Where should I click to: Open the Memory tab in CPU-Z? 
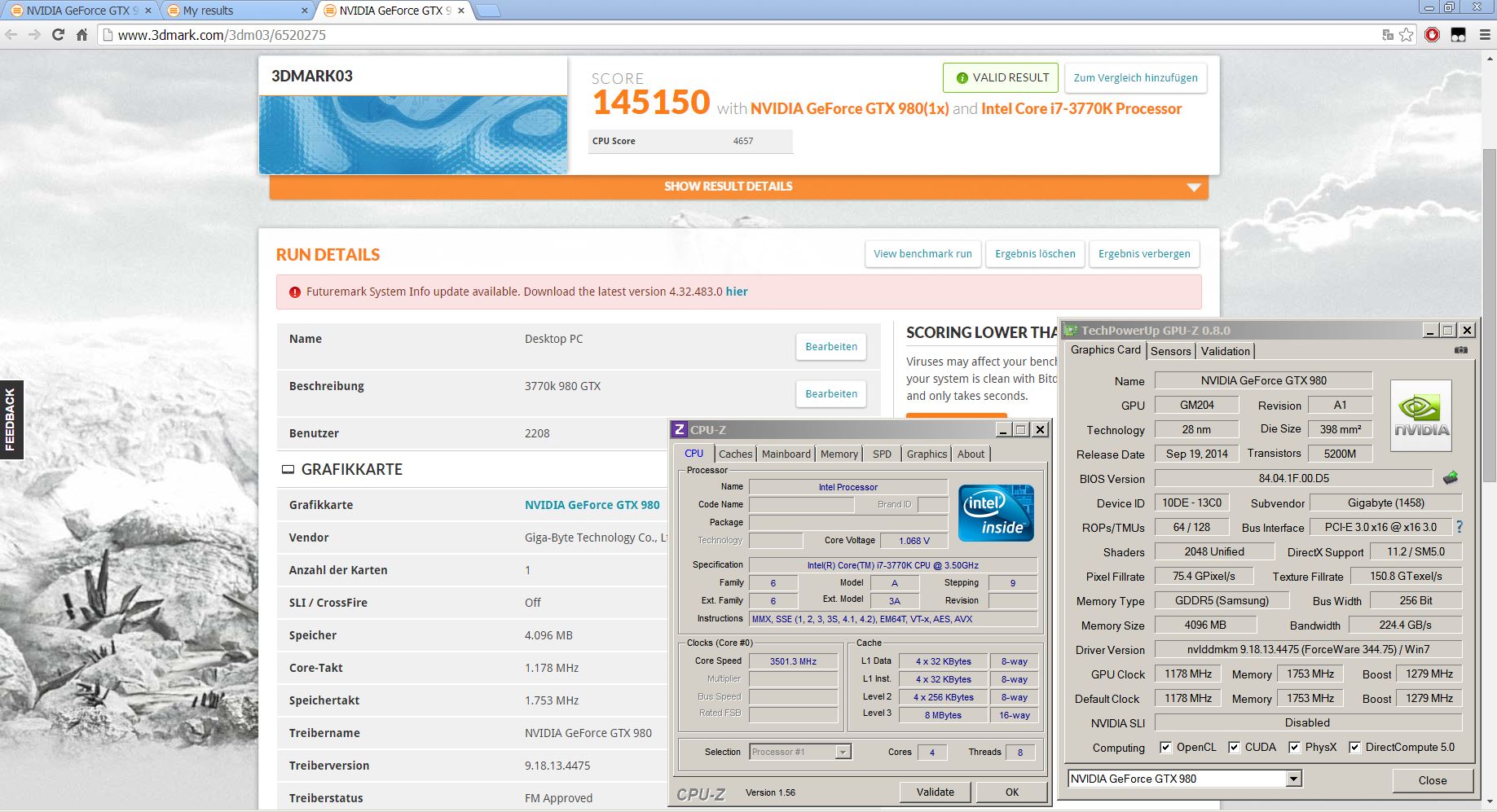[x=839, y=454]
